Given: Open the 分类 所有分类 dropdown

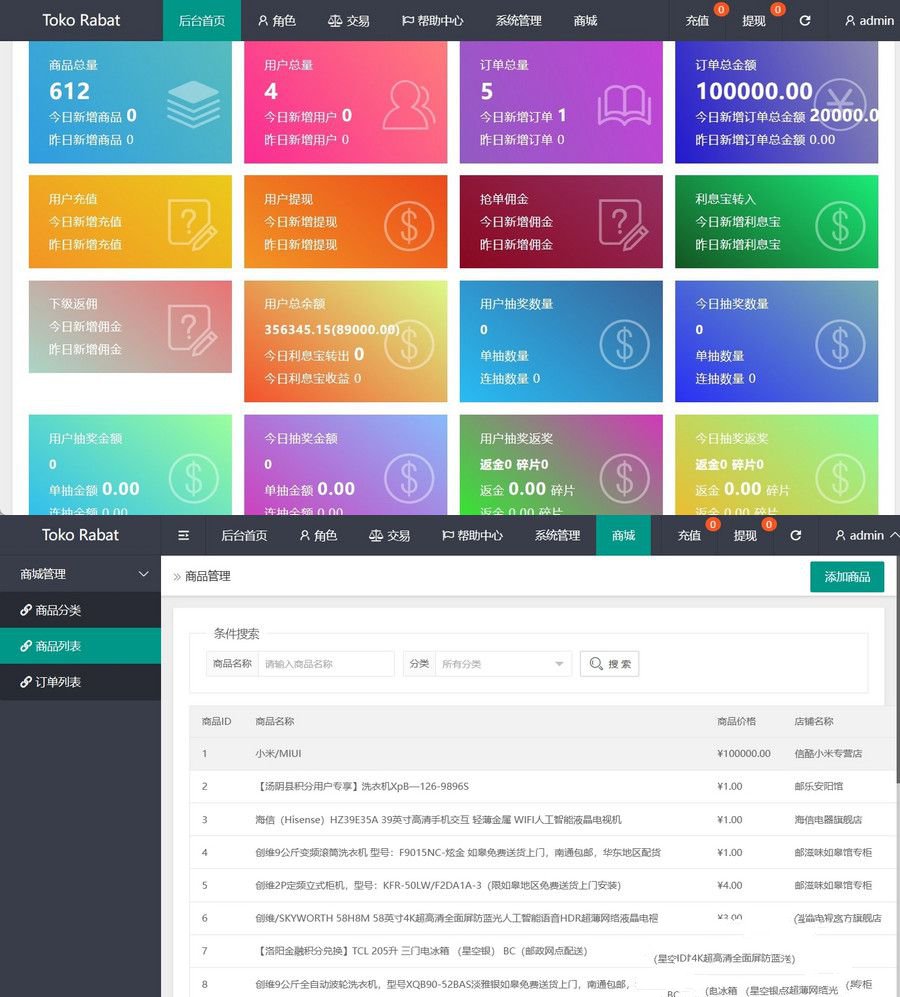Looking at the screenshot, I should coord(503,664).
